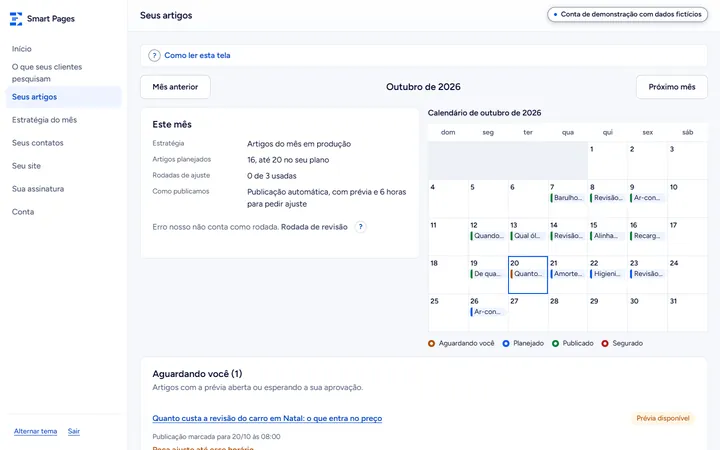The width and height of the screenshot is (720, 450).
Task: Open the help icon next to Rodada de revisão
Action: click(x=360, y=227)
